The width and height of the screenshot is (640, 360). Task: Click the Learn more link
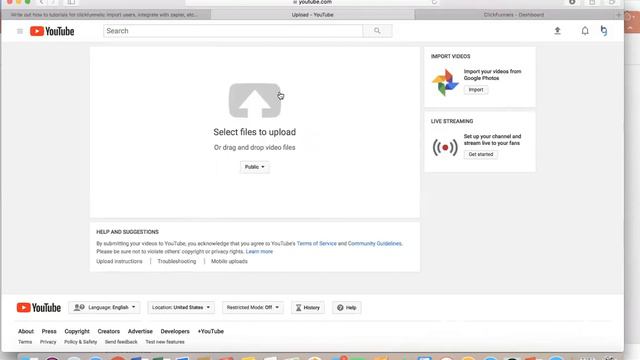pos(259,252)
